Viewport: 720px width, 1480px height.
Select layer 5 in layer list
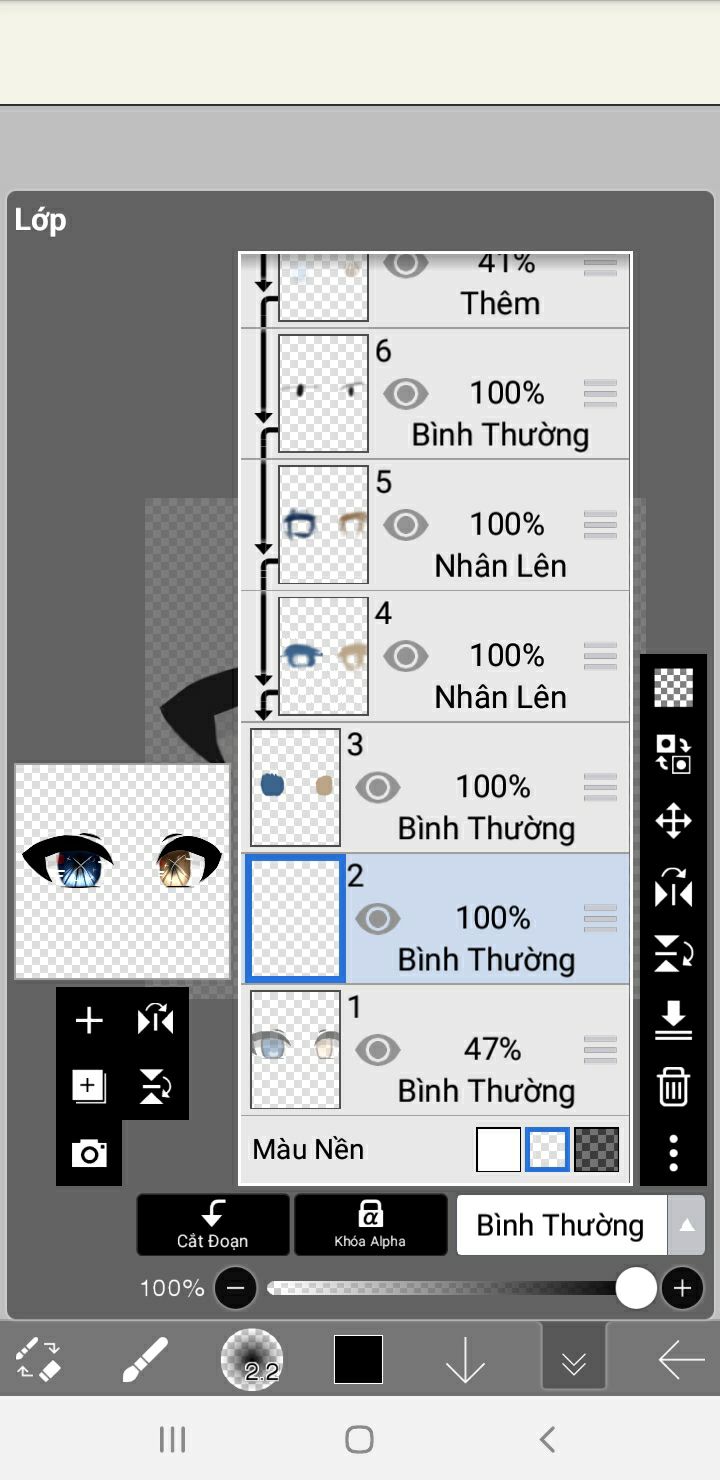(500, 525)
